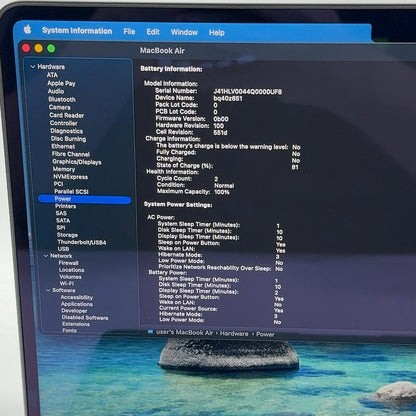Collapse the Software section chevron
Image resolution: width=416 pixels, height=416 pixels.
(x=48, y=290)
